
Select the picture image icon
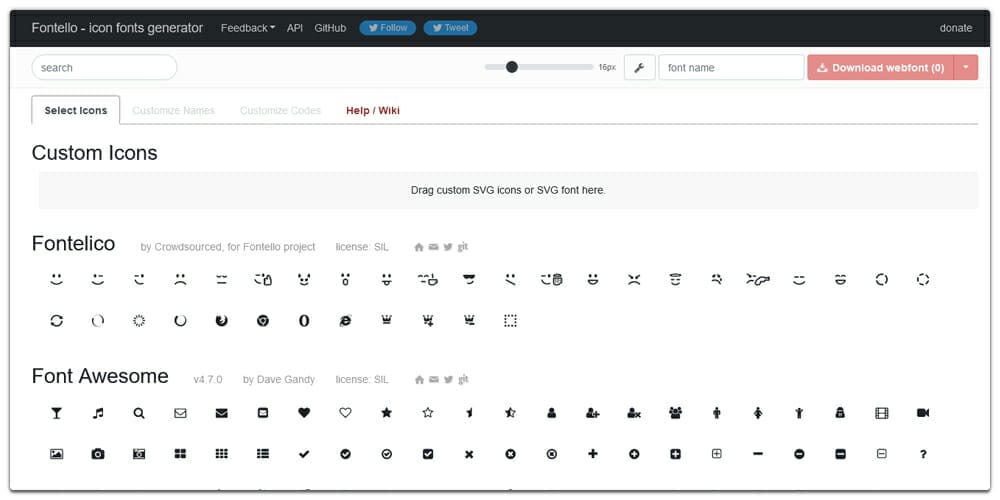point(56,454)
